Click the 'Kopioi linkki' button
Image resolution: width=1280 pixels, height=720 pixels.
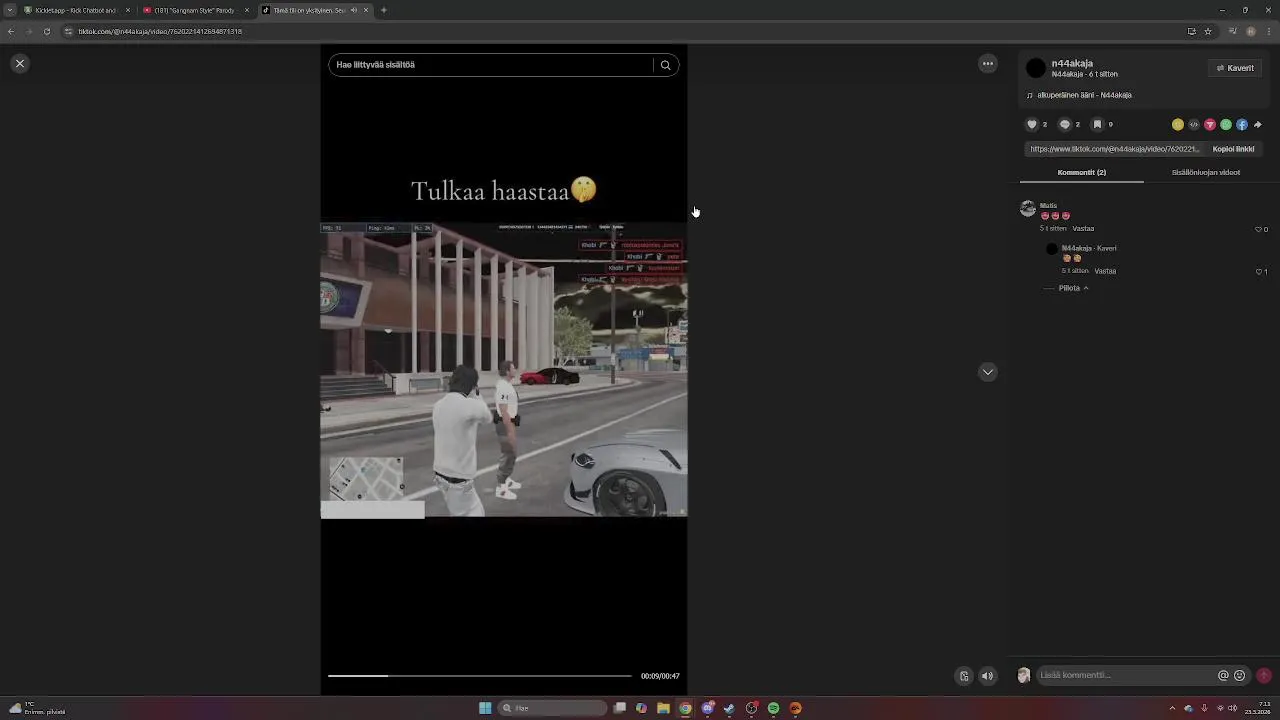click(x=1233, y=149)
